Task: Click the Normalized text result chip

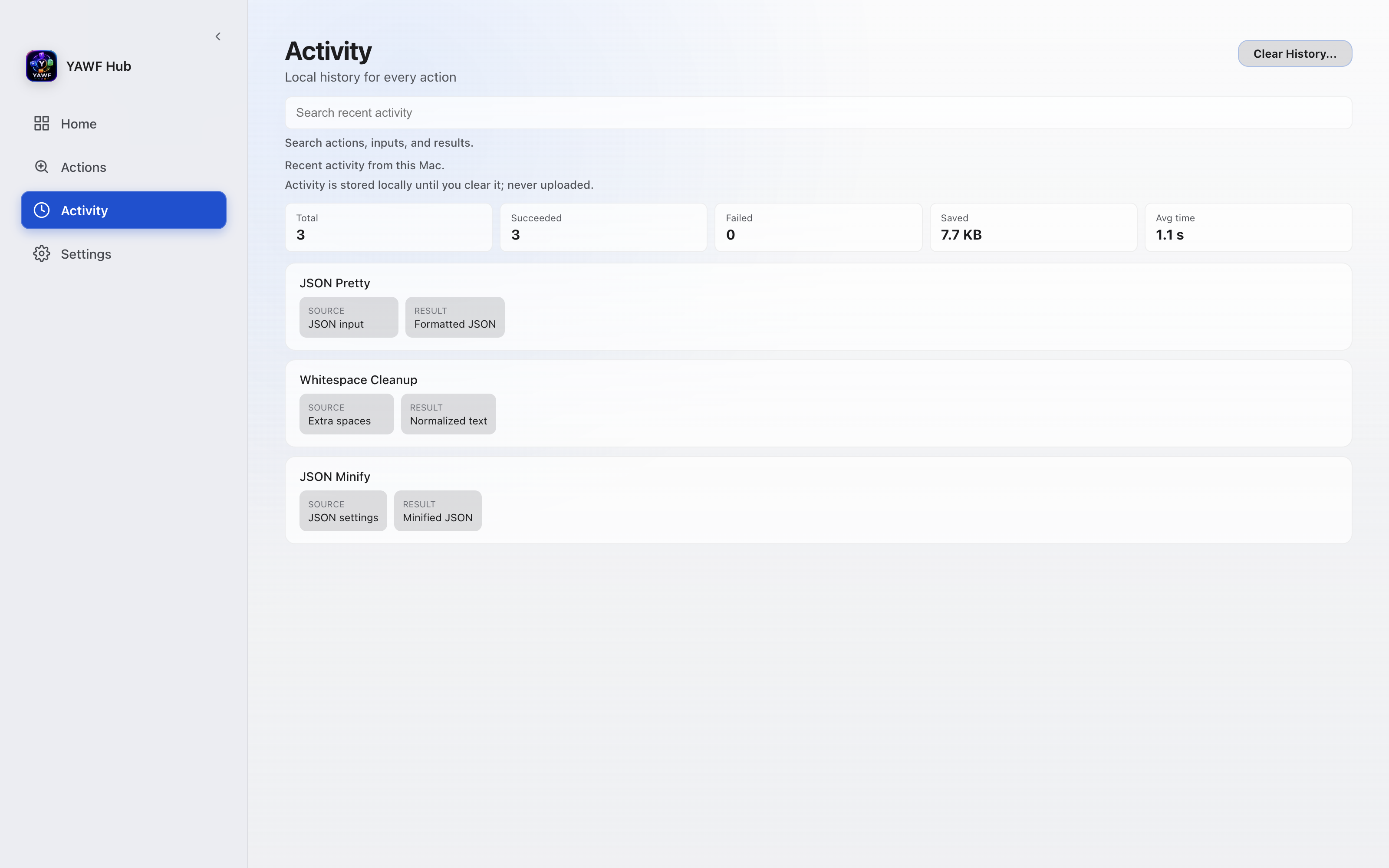Action: (448, 414)
